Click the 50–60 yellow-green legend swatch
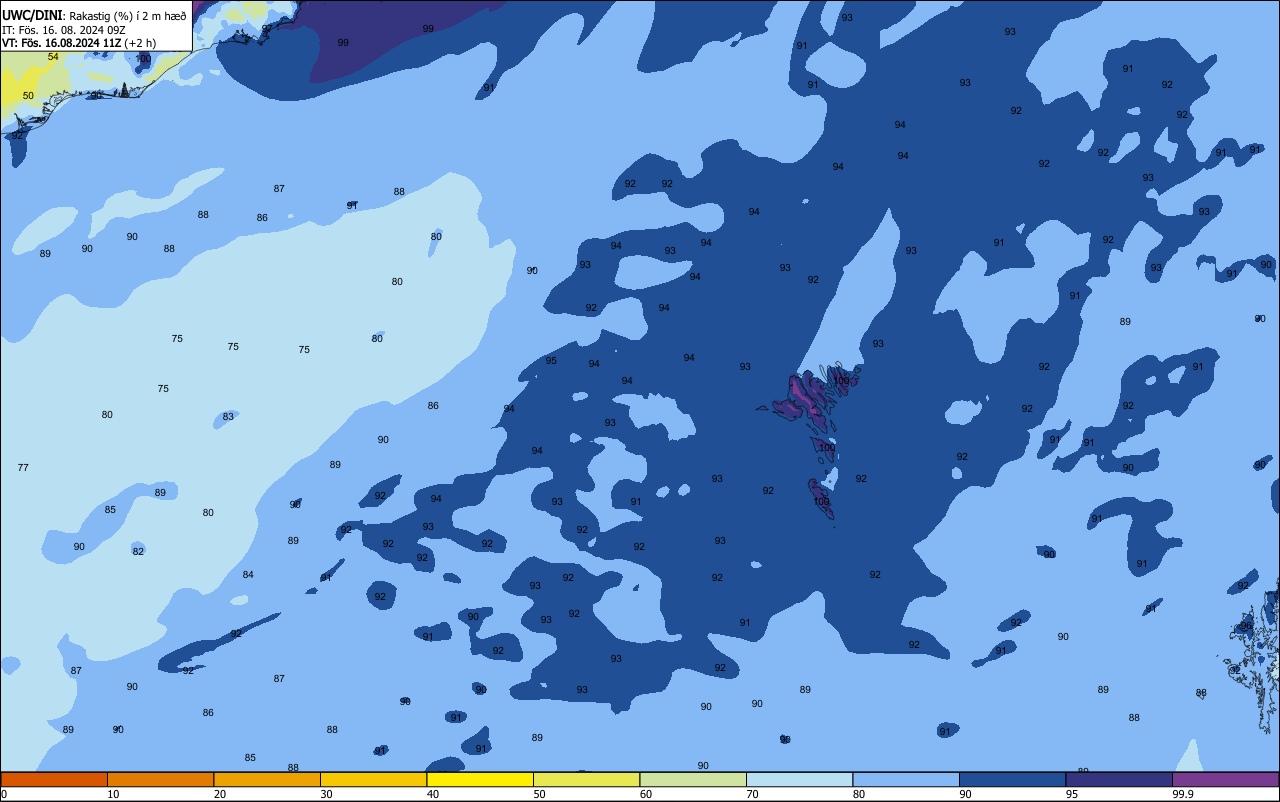Screen dimensions: 1280x802 (x=587, y=779)
